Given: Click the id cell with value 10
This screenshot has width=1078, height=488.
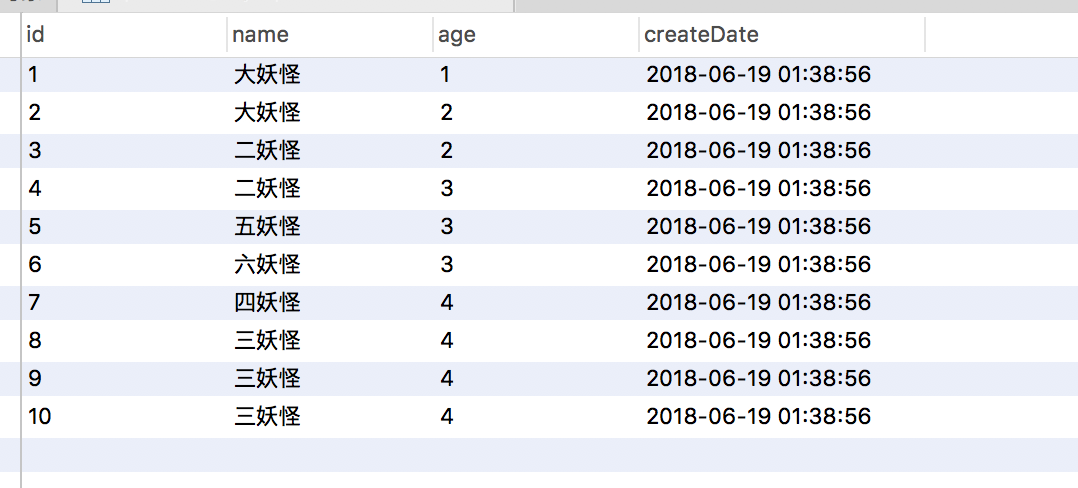Looking at the screenshot, I should (40, 416).
